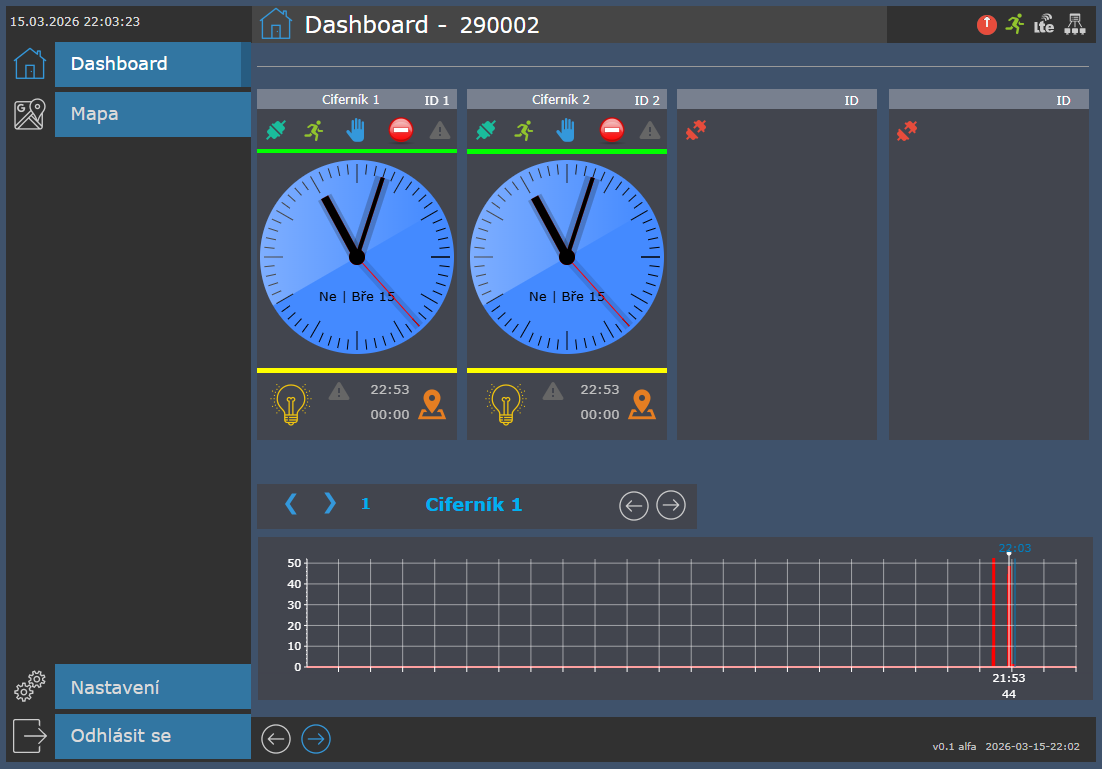The image size is (1102, 769).
Task: Toggle the light bulb on Ciferník 1
Action: 290,404
